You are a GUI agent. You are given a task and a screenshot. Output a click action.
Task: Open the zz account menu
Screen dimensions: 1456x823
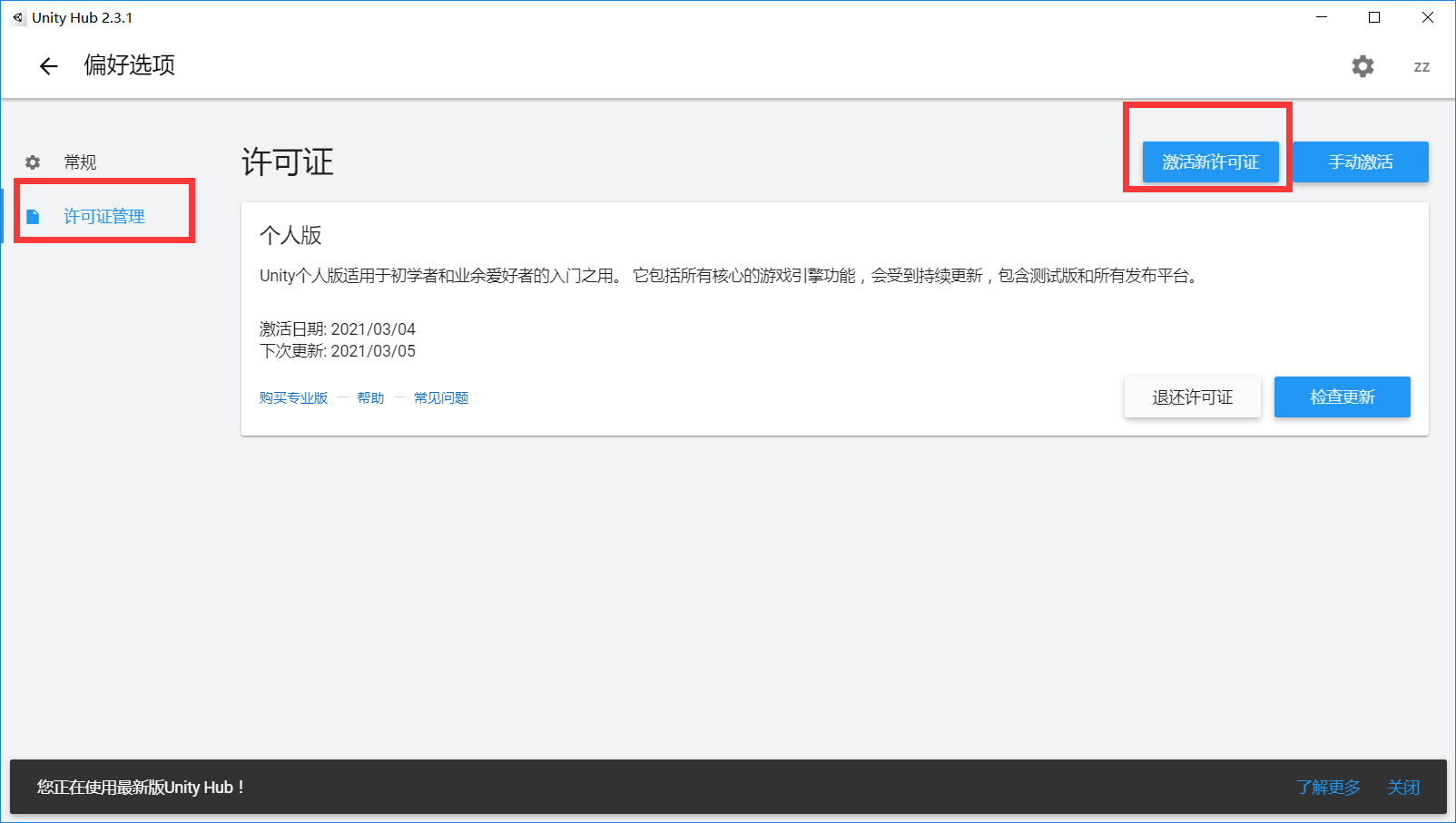point(1422,66)
